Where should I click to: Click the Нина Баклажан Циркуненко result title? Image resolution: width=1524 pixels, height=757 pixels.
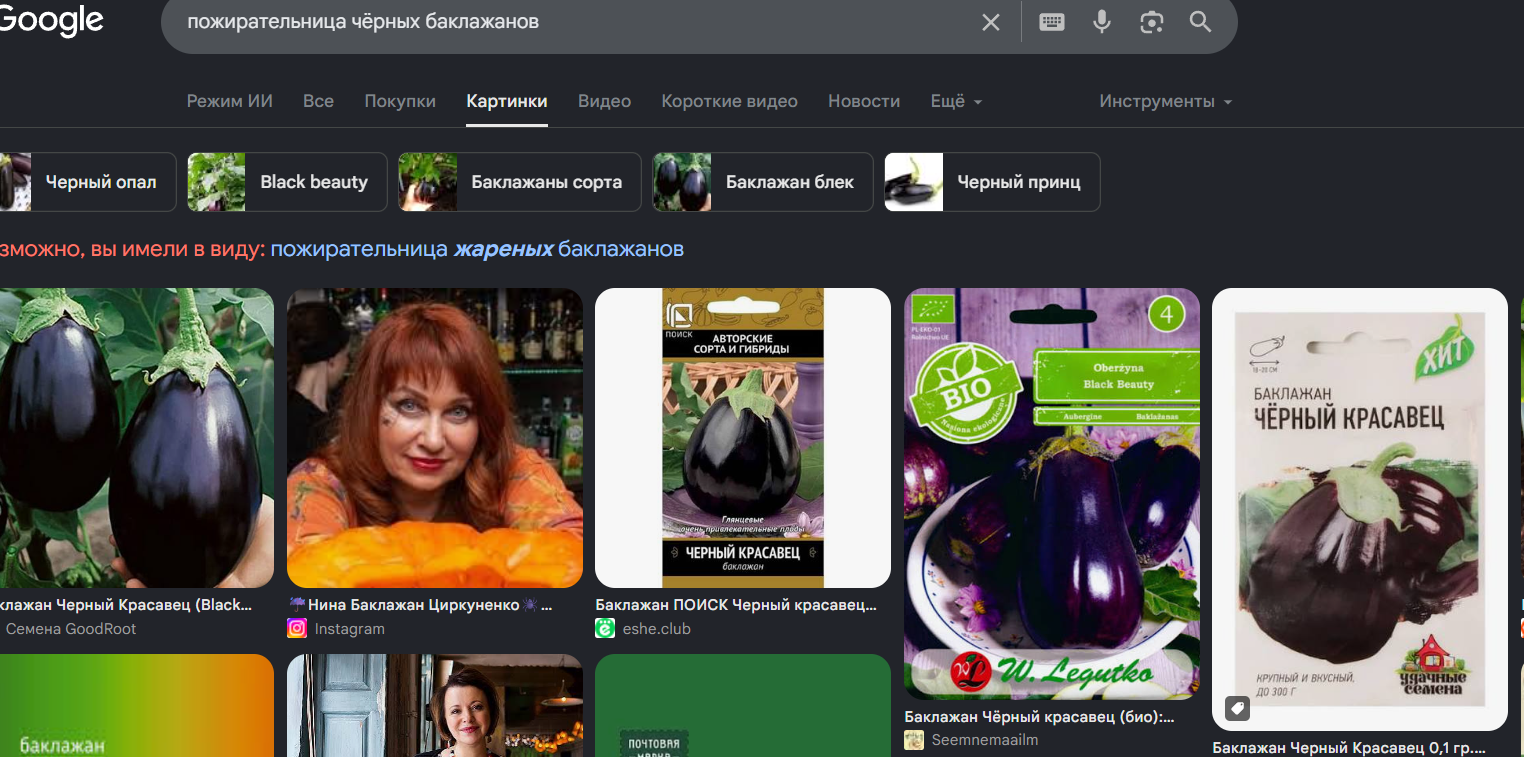[420, 605]
